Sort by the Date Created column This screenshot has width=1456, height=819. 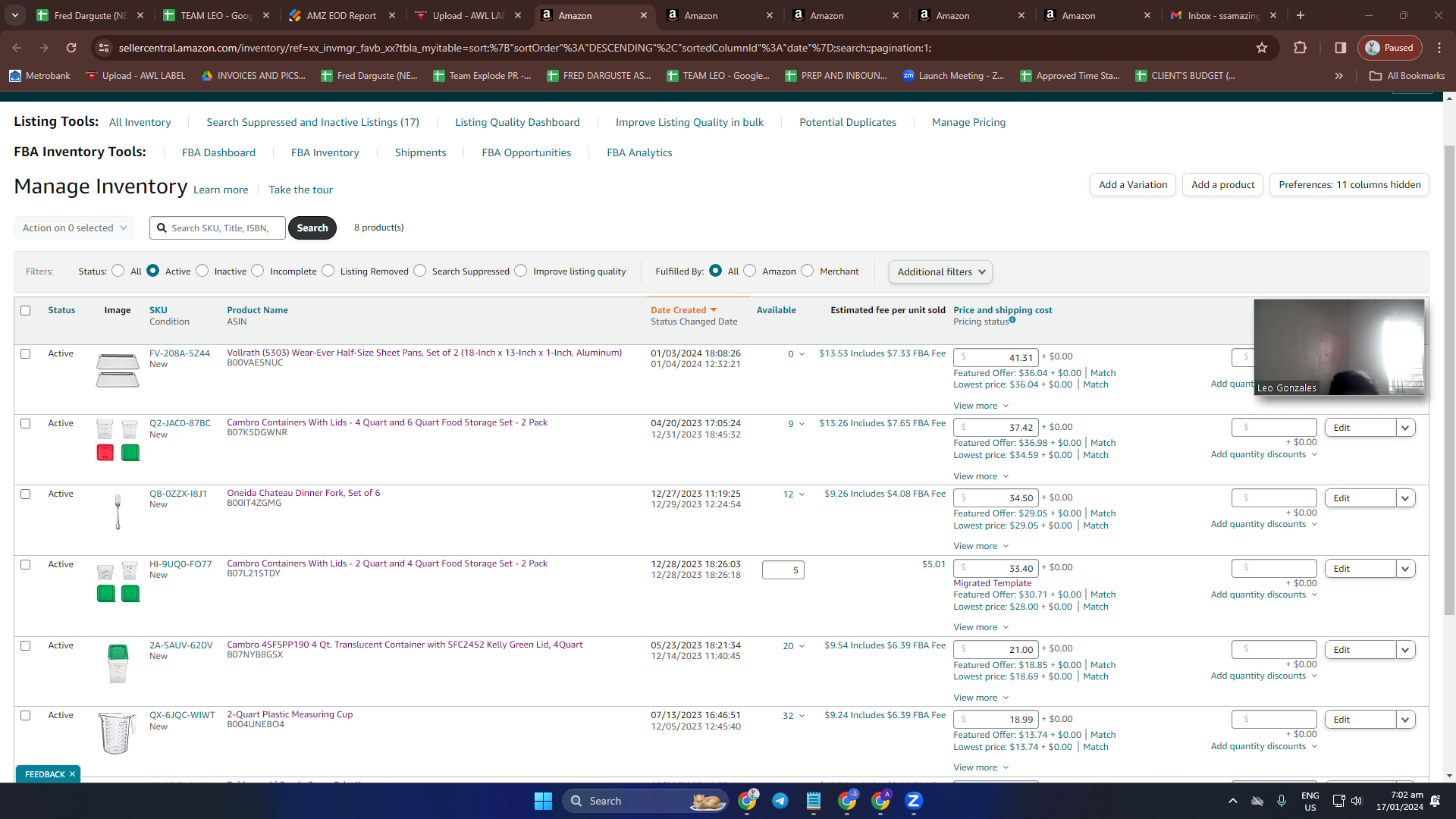[x=683, y=310]
